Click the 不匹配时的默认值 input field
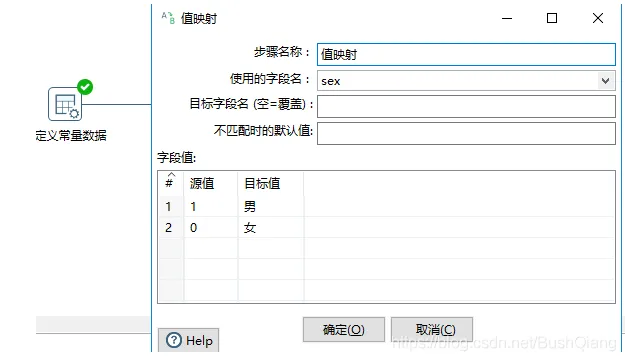The height and width of the screenshot is (361, 625). pyautogui.click(x=466, y=133)
